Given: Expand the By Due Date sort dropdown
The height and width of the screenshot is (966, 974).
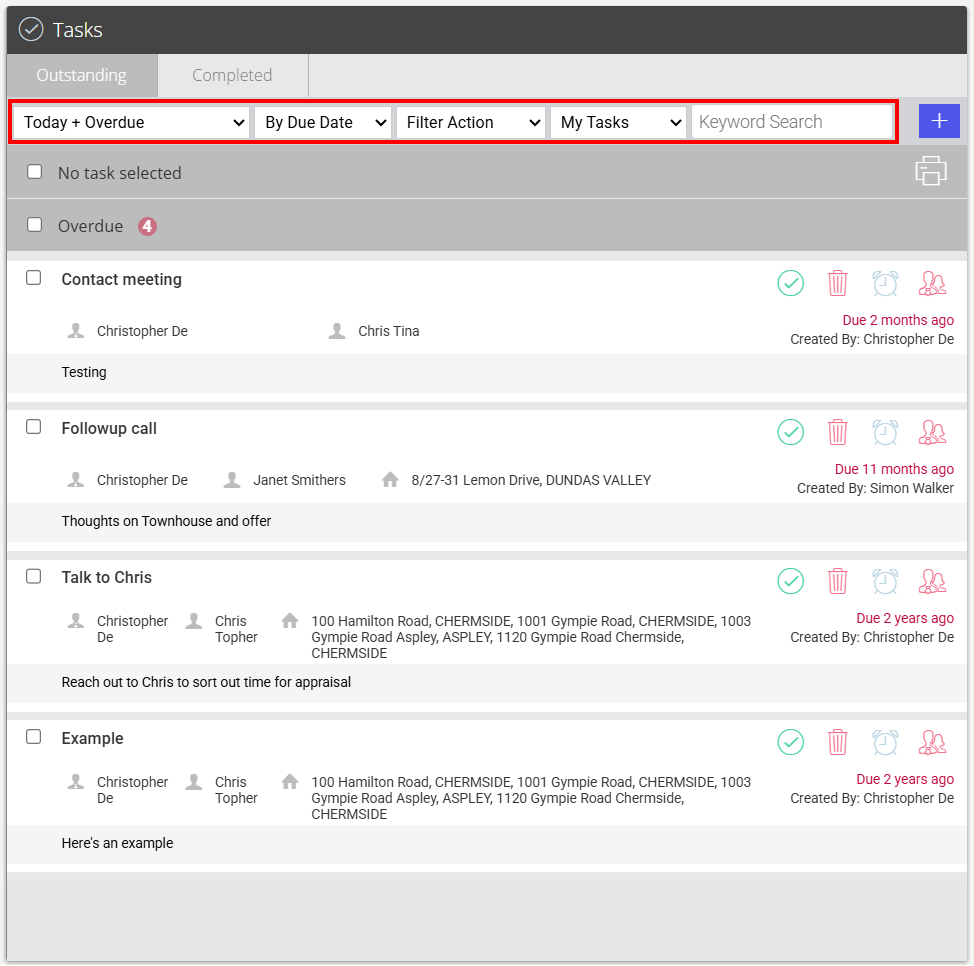Looking at the screenshot, I should point(322,122).
